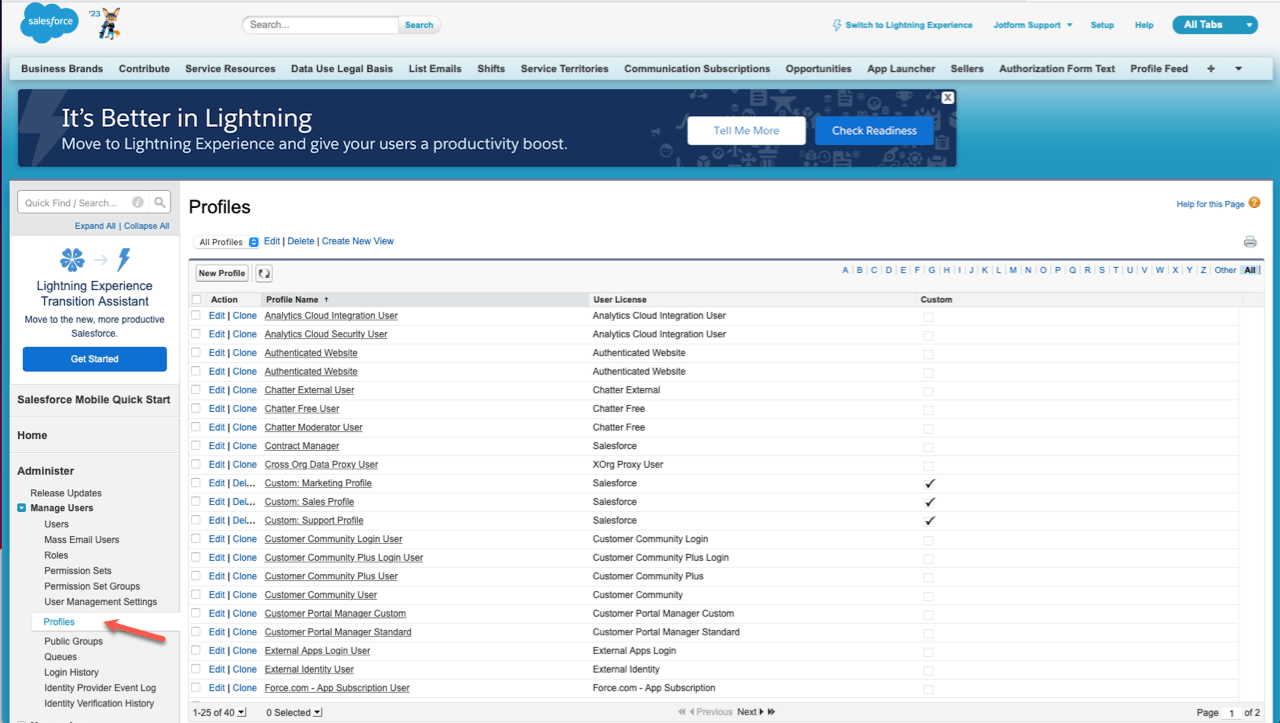The height and width of the screenshot is (723, 1280).
Task: Click the Salesforce cloud logo
Action: [x=48, y=24]
